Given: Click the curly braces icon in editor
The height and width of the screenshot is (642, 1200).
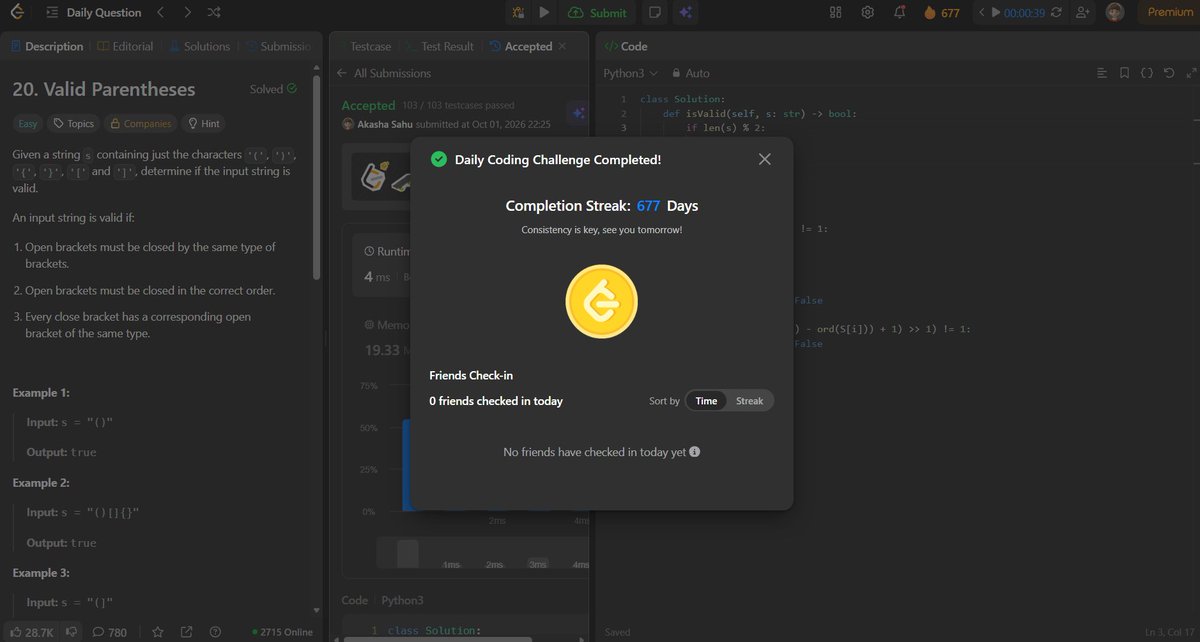Looking at the screenshot, I should [1146, 73].
